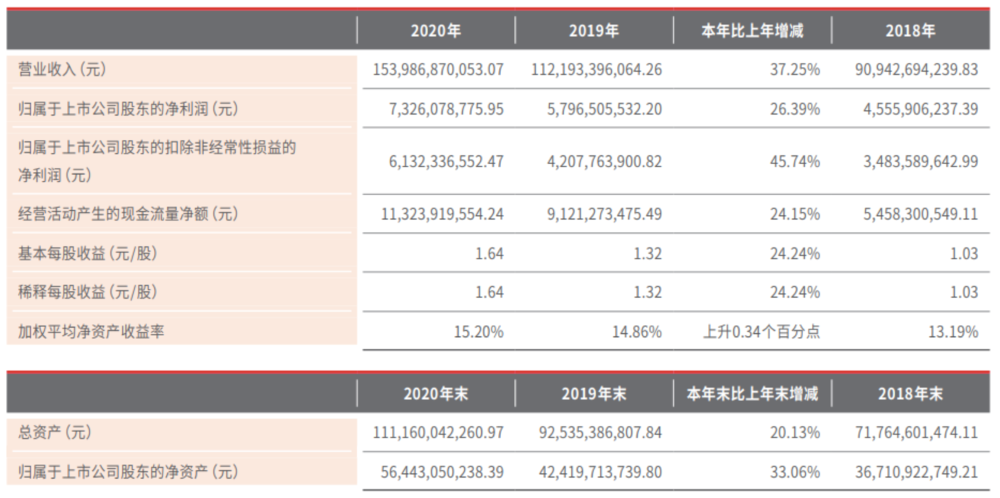Click the value 92,535,386,807.84

600,433
